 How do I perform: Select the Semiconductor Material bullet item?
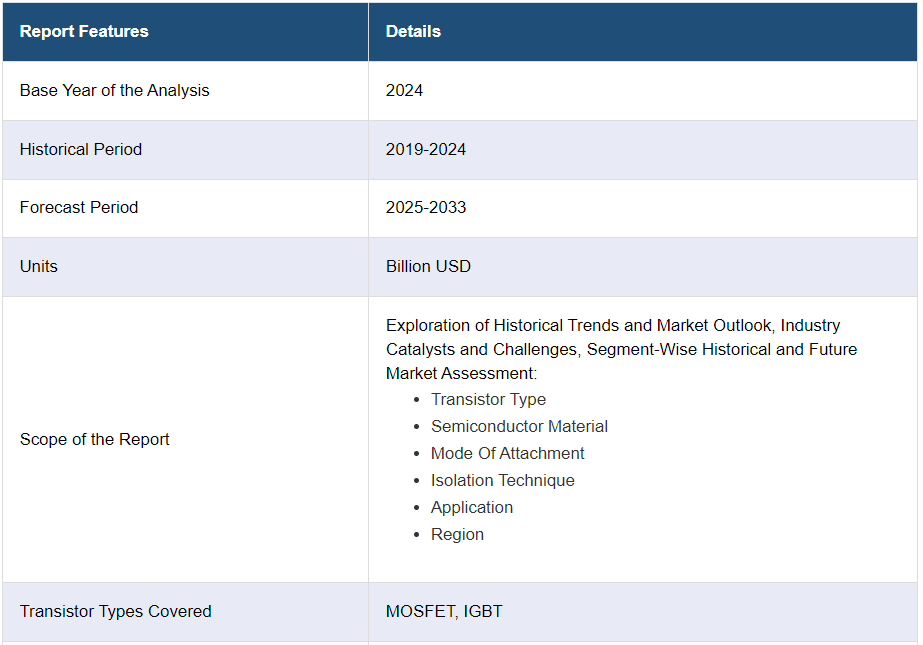click(519, 427)
